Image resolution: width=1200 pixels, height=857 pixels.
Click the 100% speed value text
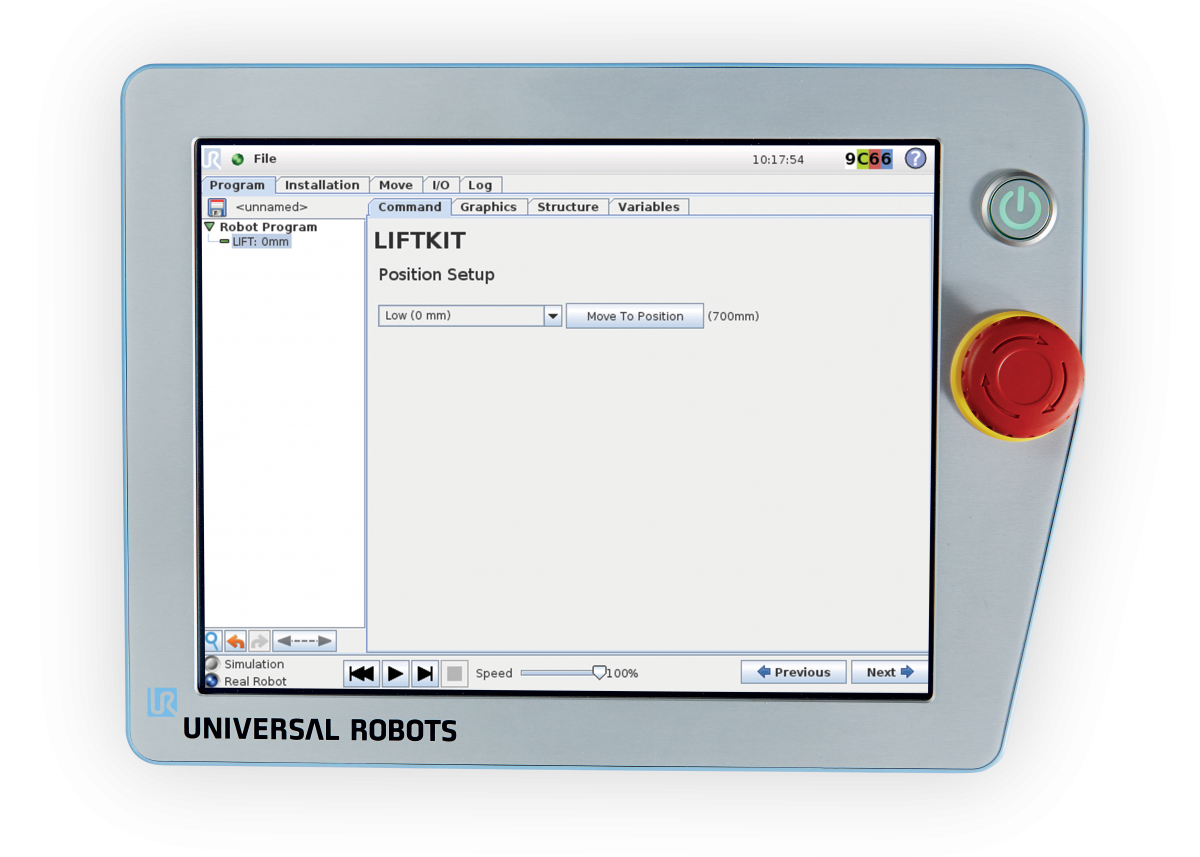tap(623, 673)
